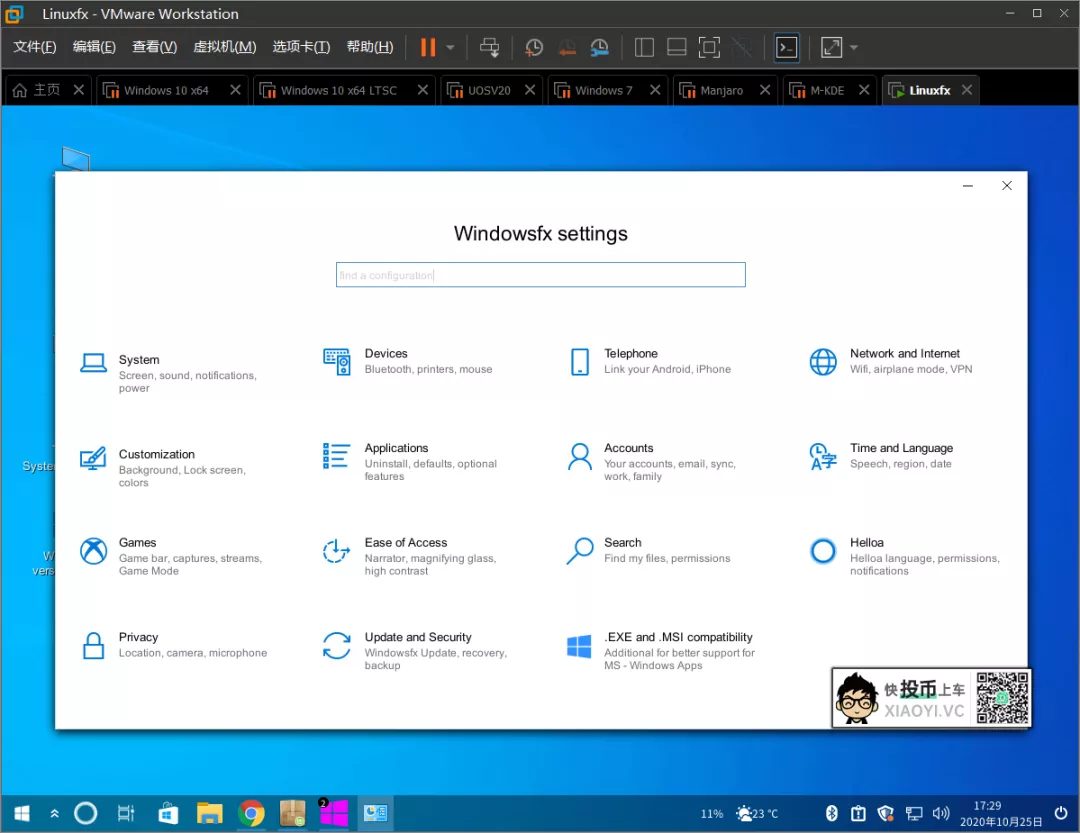Open the Games Xbox icon
The width and height of the screenshot is (1080, 833).
point(93,551)
